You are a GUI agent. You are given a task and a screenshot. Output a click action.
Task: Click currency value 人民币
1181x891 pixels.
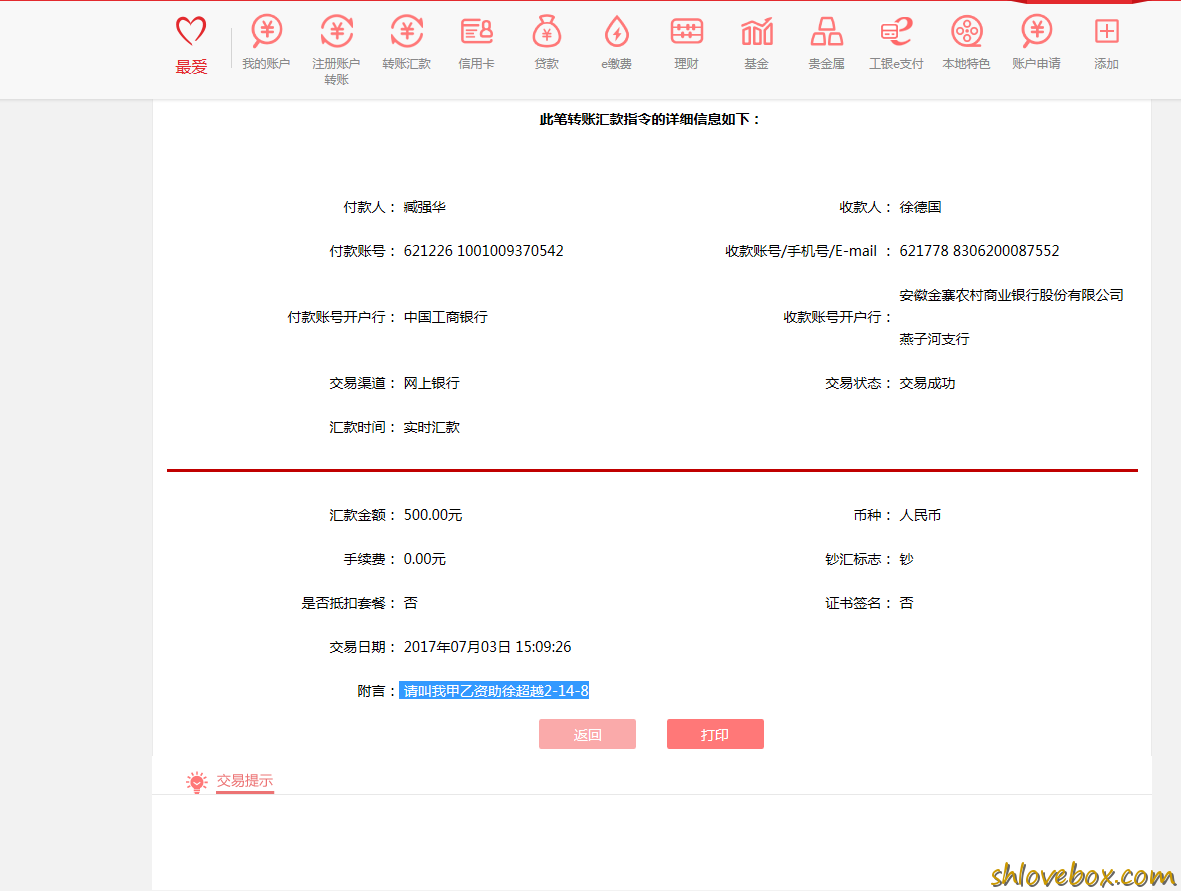pyautogui.click(x=920, y=515)
